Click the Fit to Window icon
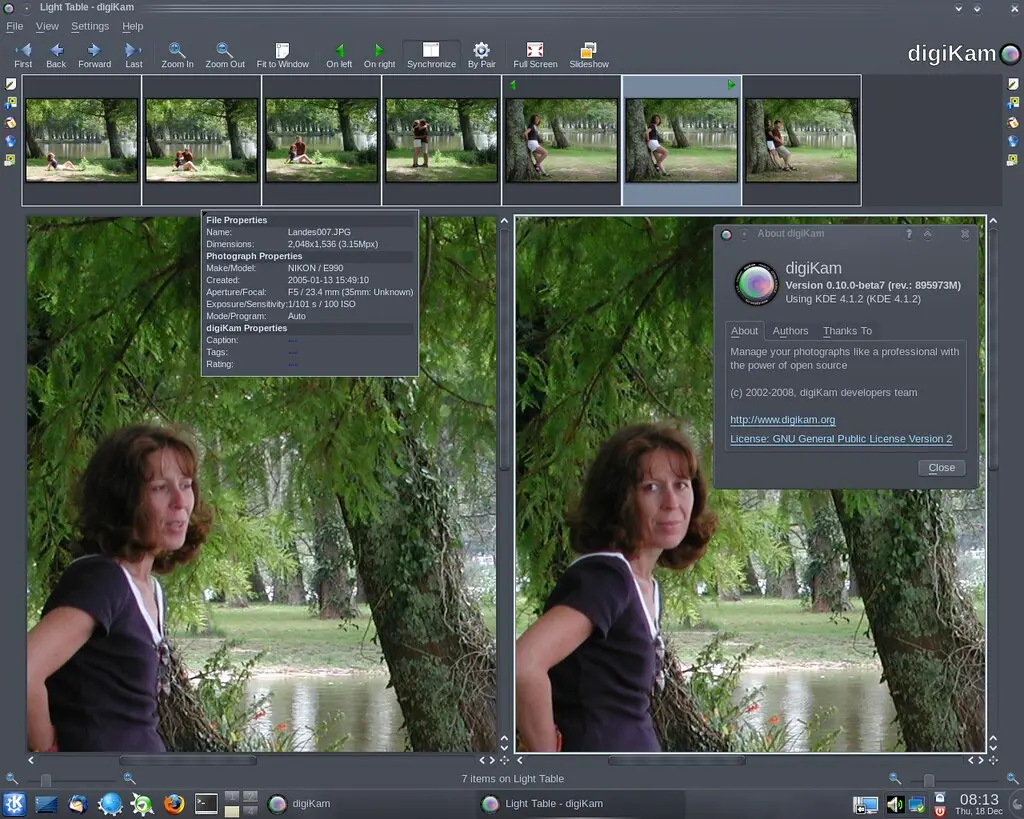 click(280, 52)
